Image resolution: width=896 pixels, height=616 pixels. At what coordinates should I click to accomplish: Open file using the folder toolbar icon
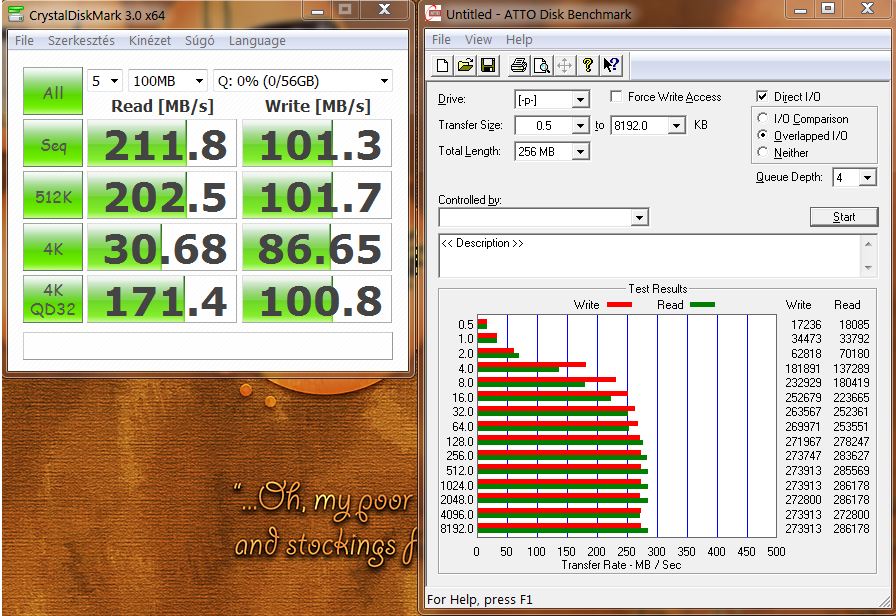click(465, 65)
